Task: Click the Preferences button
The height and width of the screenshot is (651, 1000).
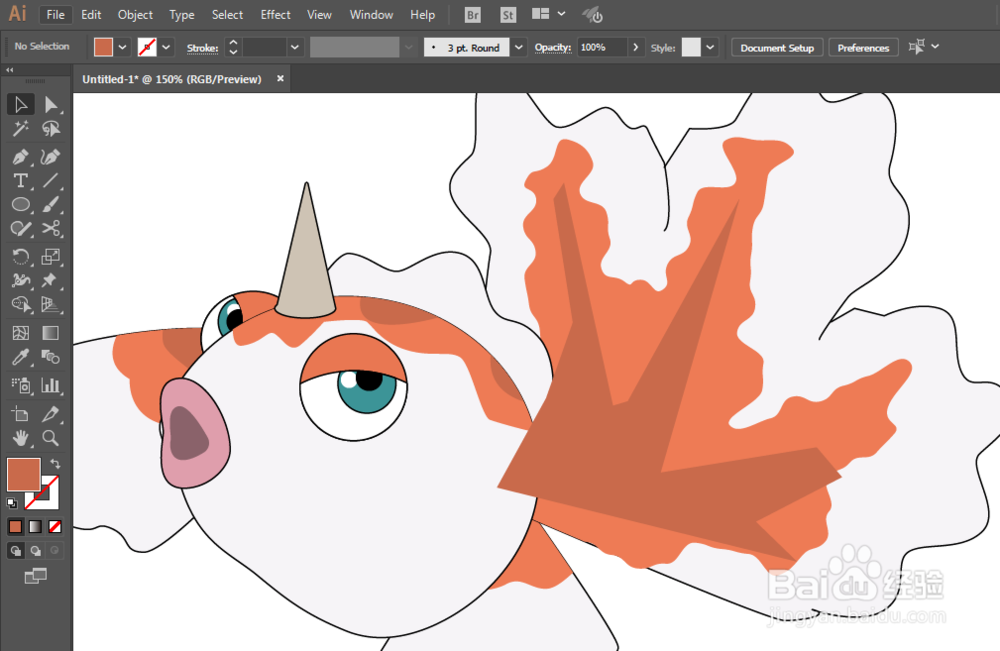Action: (863, 48)
